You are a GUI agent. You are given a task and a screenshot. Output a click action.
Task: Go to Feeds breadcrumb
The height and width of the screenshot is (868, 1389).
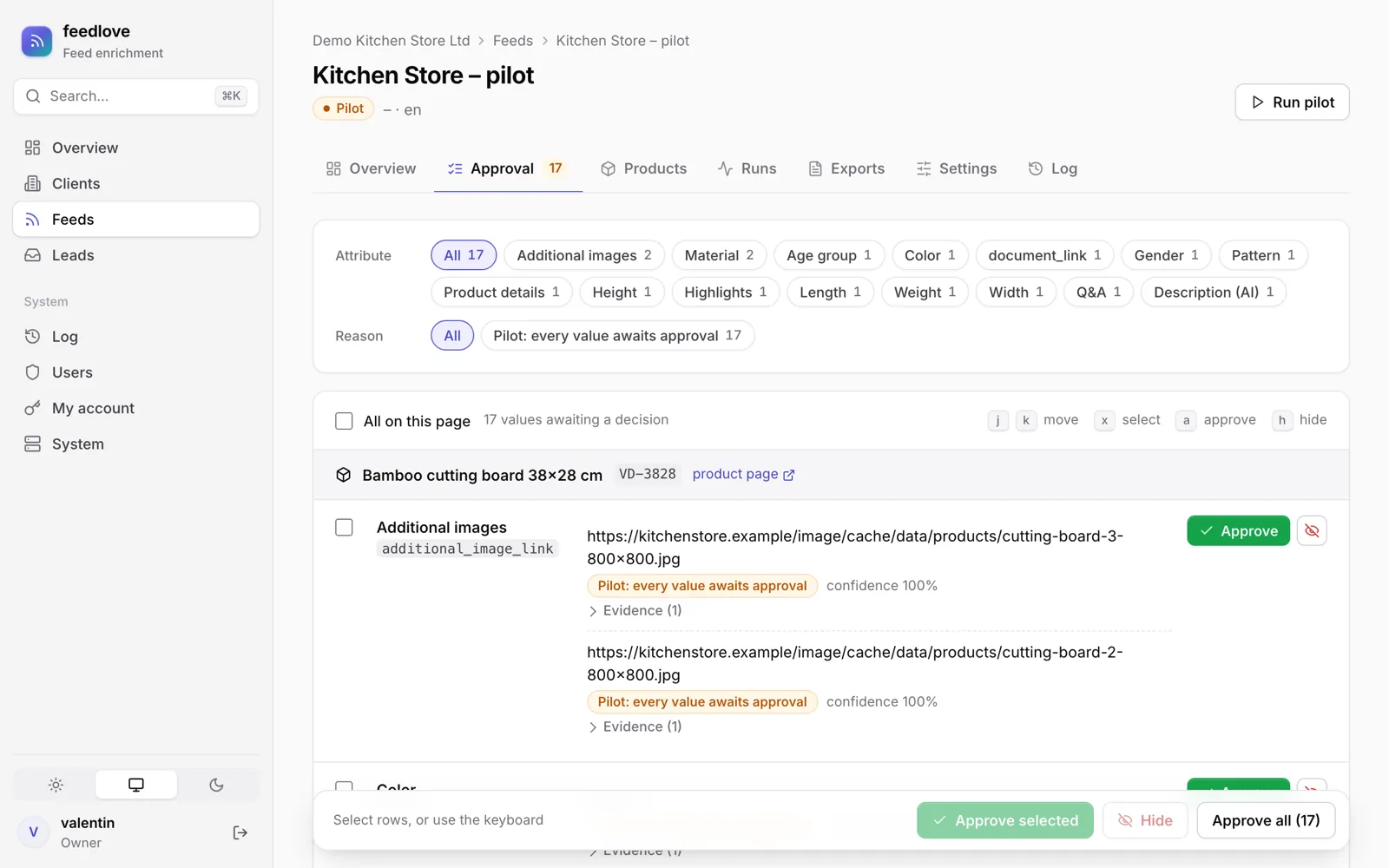(x=513, y=41)
